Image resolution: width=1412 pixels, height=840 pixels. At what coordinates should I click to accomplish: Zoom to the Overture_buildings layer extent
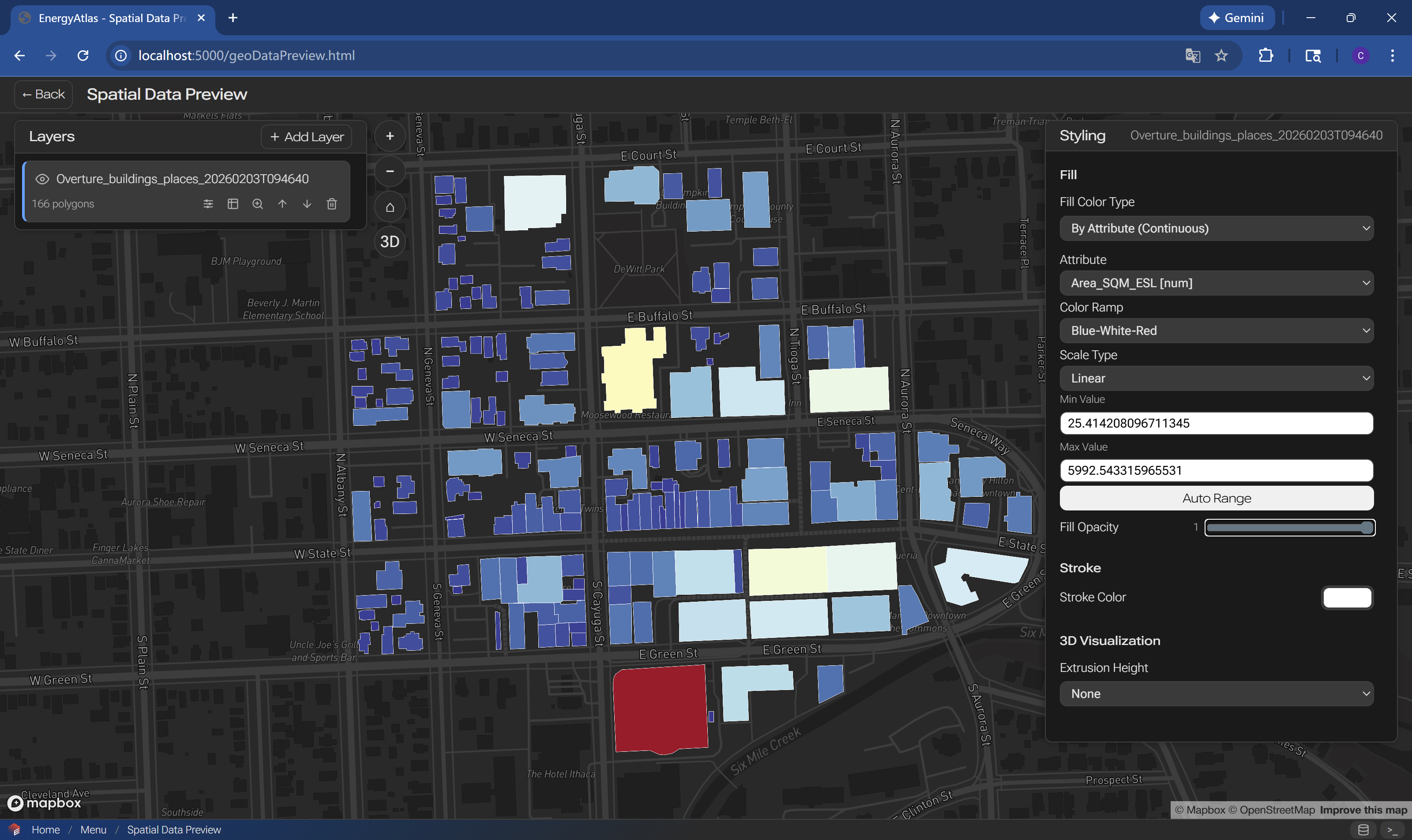coord(258,204)
